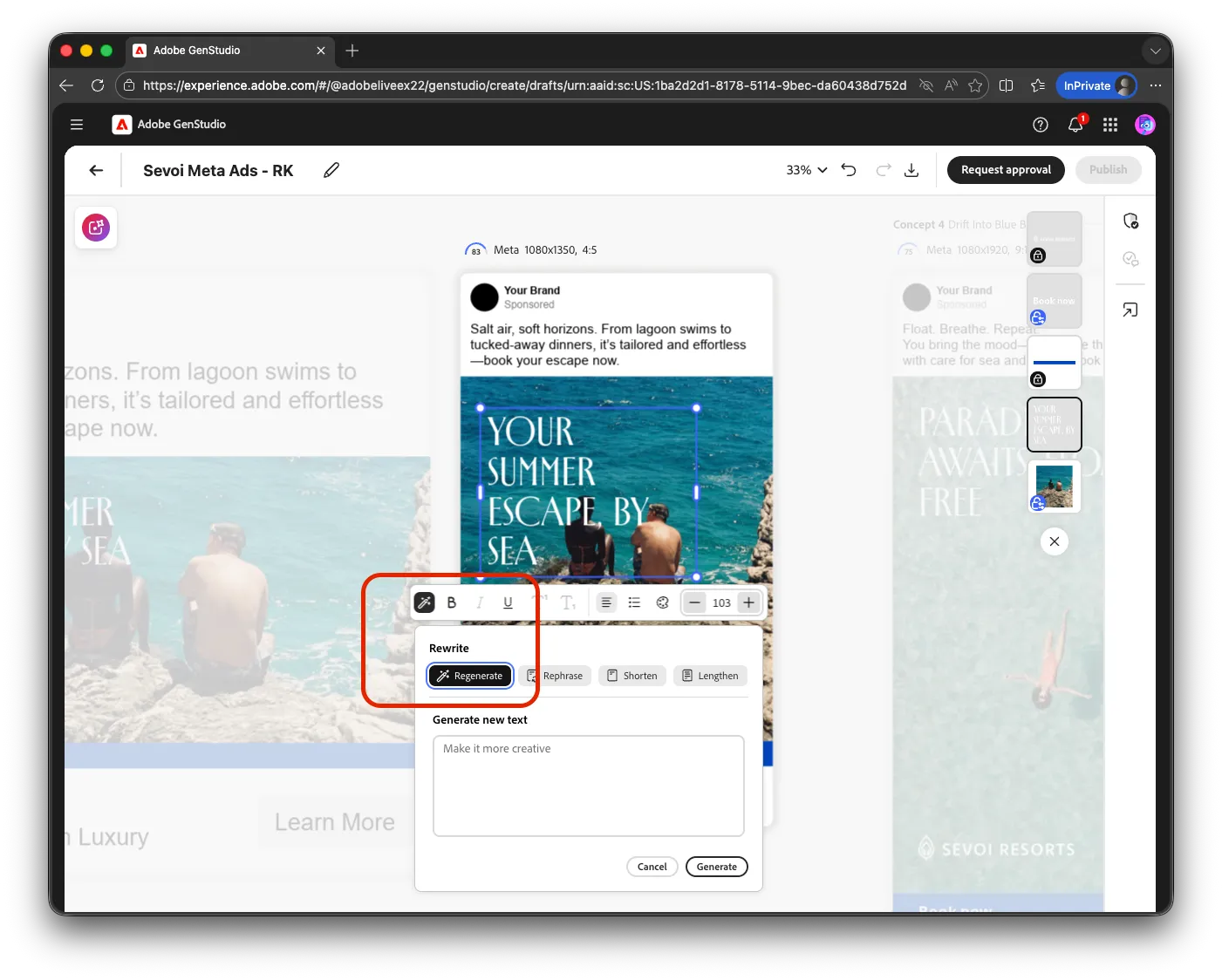Toggle the AI rewrite magic wand tool

pos(424,602)
